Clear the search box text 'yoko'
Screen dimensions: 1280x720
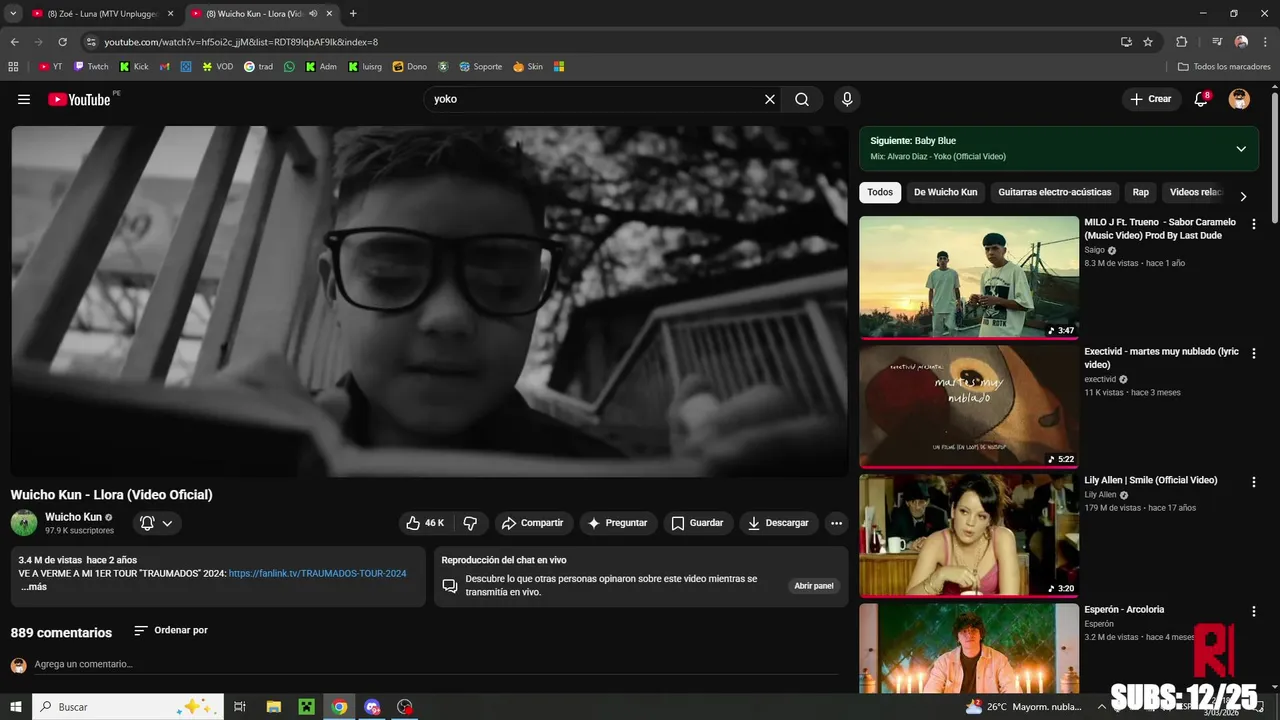770,99
